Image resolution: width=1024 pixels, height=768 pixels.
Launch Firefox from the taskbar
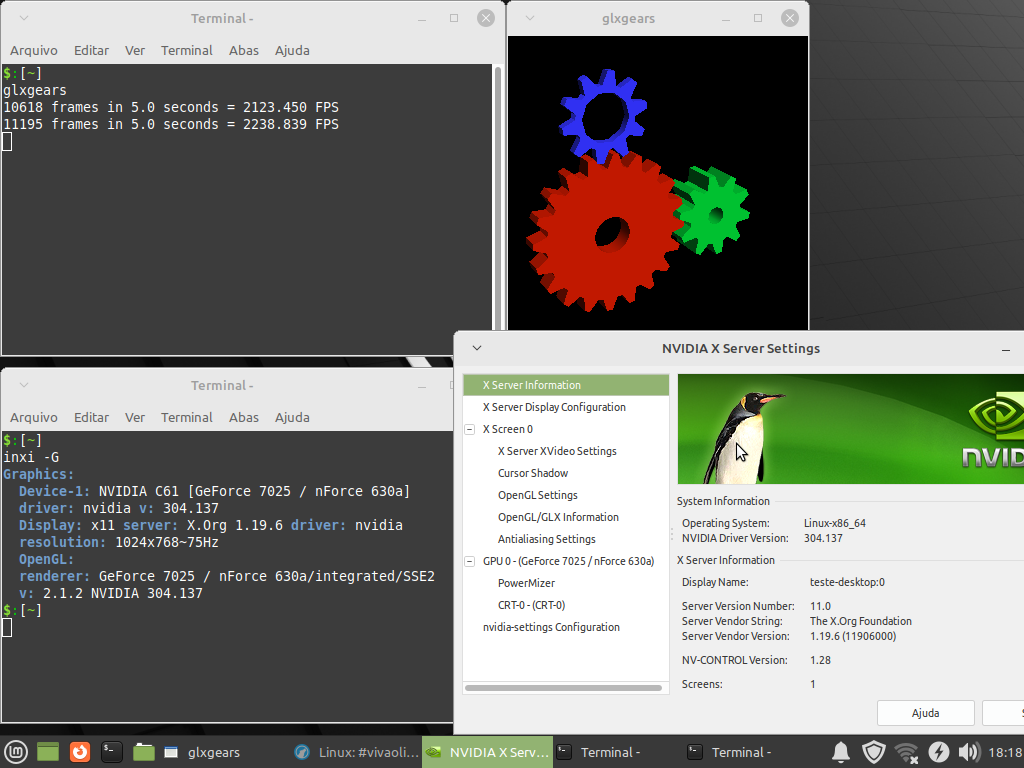(80, 752)
